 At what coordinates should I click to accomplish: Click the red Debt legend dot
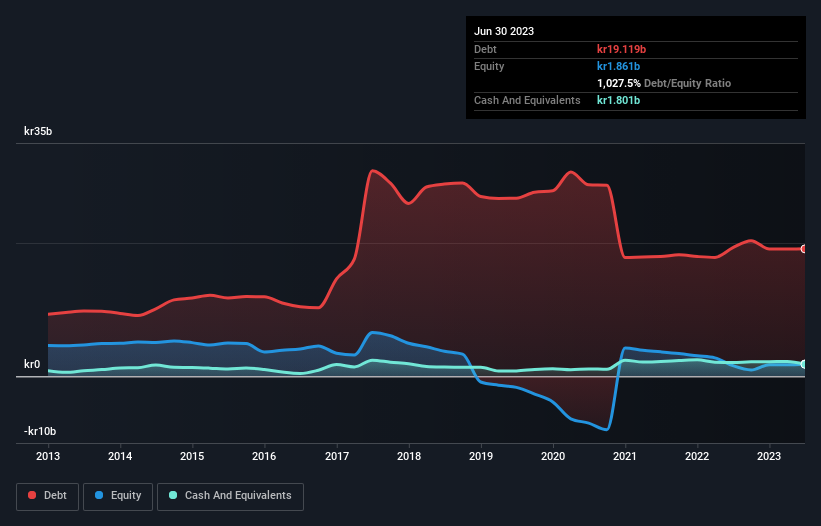[32, 495]
